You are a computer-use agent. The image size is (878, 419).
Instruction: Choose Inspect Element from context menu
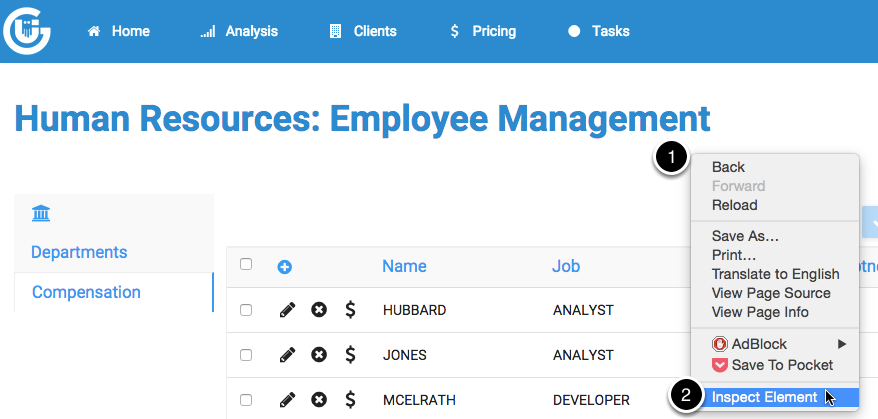764,397
